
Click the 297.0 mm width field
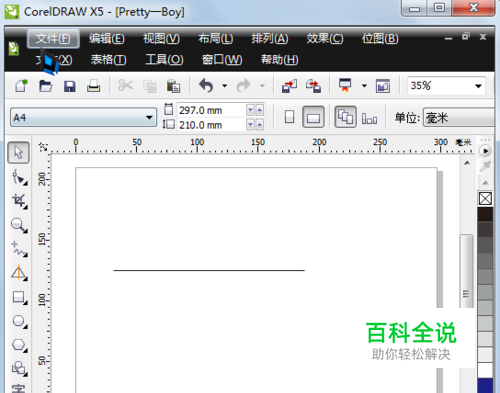click(x=211, y=110)
